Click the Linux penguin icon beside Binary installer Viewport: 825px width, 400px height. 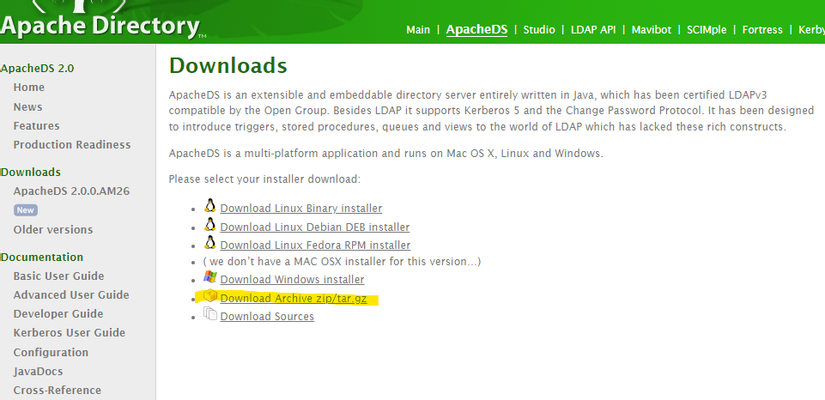tap(210, 206)
